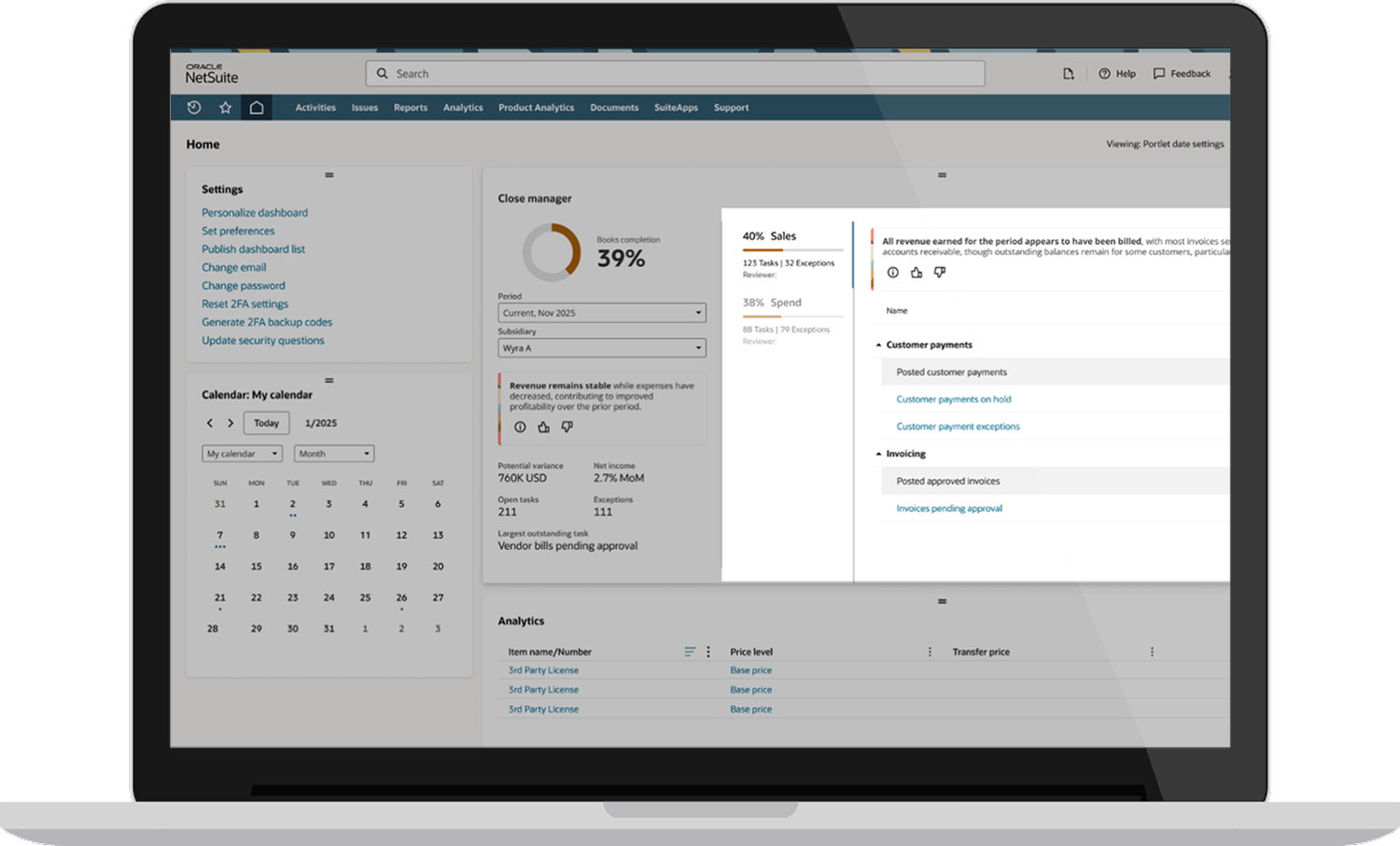
Task: Give a thumbs up on the revenue insight
Action: coord(543,427)
